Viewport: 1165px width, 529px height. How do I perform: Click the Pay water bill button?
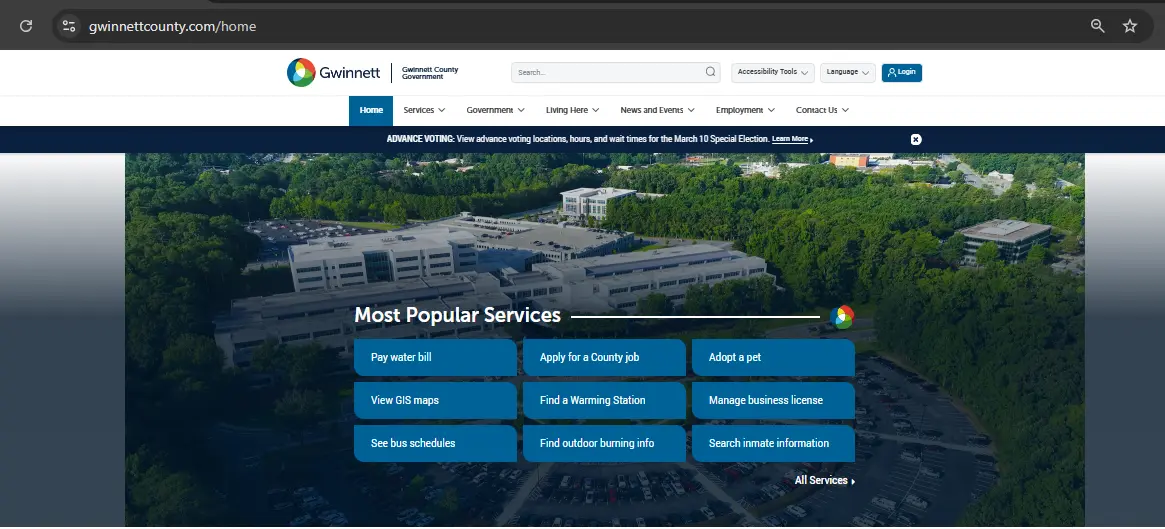[x=435, y=357]
